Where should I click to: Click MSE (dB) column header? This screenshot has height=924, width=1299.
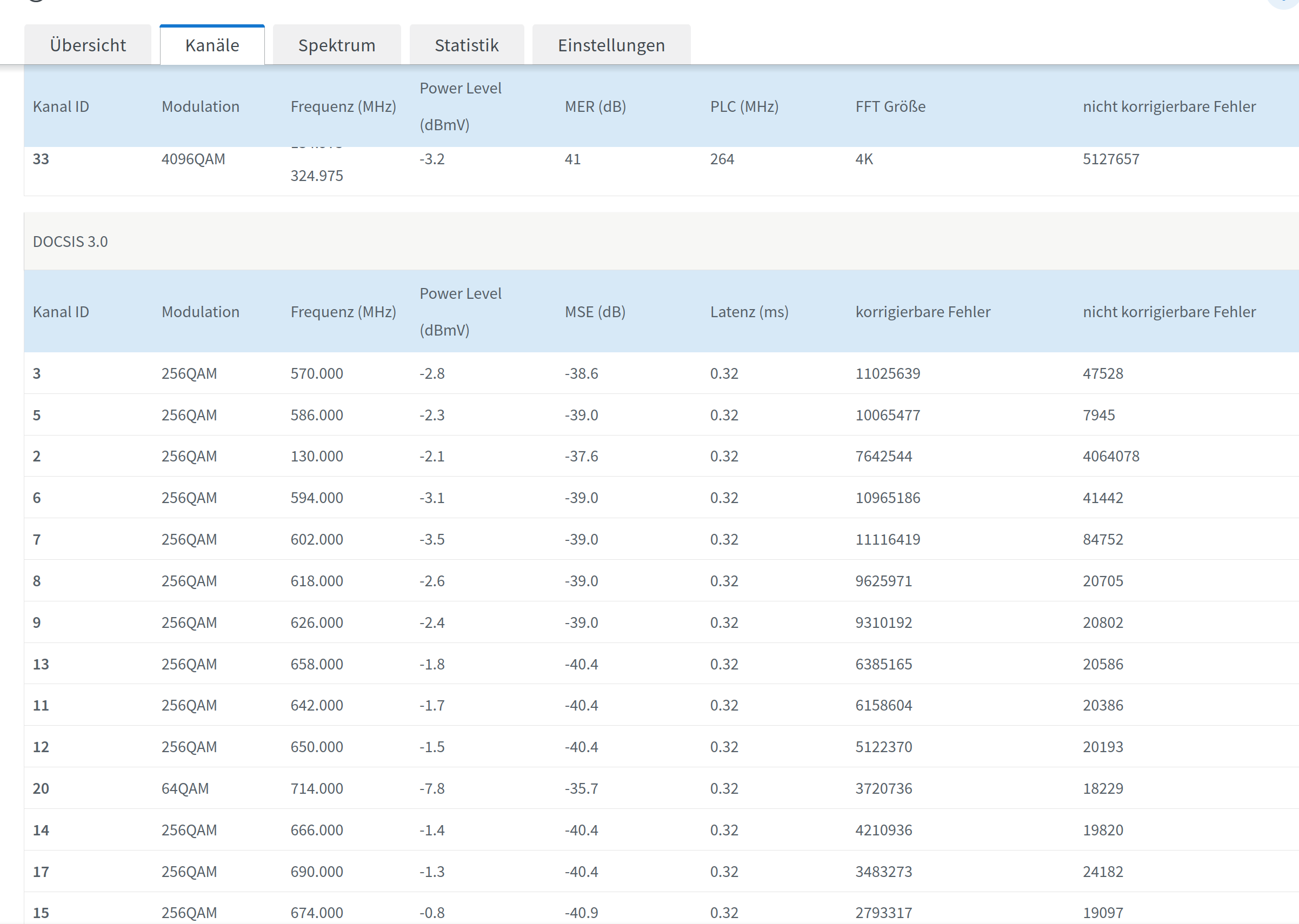point(595,312)
